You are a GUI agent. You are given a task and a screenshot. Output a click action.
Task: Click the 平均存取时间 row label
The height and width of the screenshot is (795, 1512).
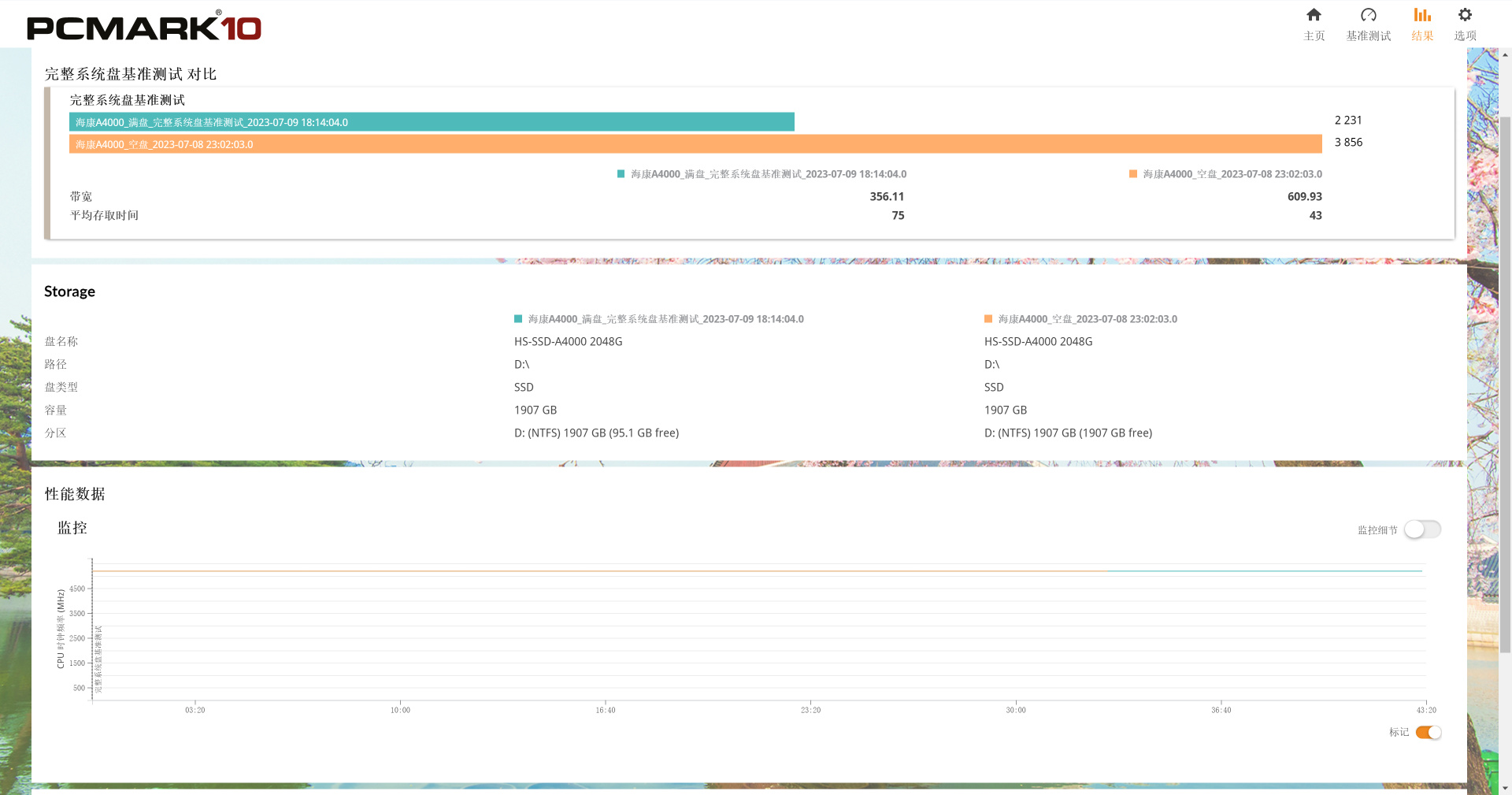[104, 216]
